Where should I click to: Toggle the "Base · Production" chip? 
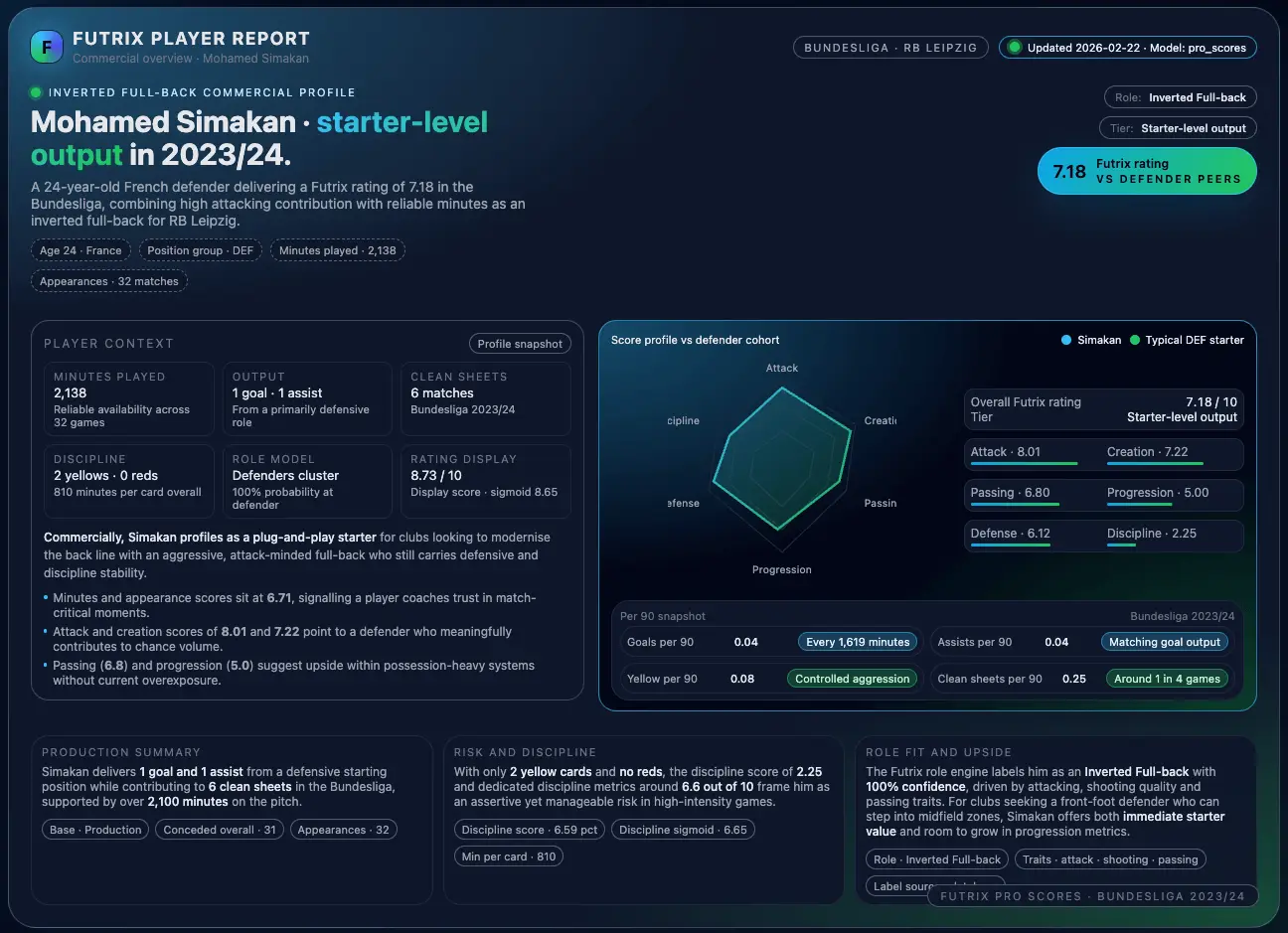point(94,829)
